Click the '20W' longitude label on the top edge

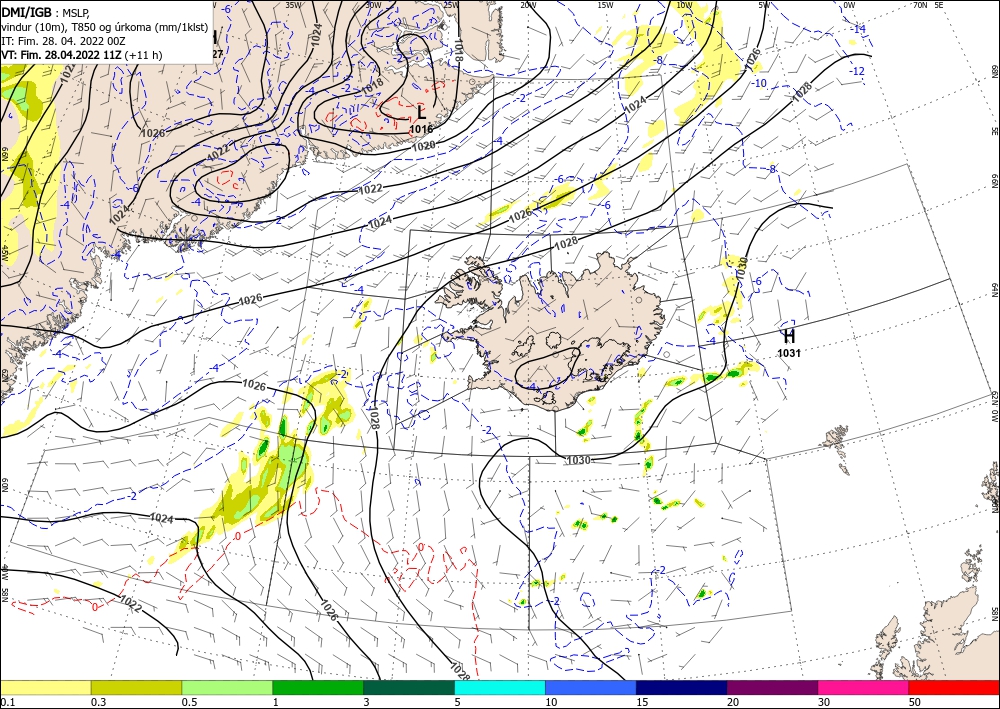527,5
